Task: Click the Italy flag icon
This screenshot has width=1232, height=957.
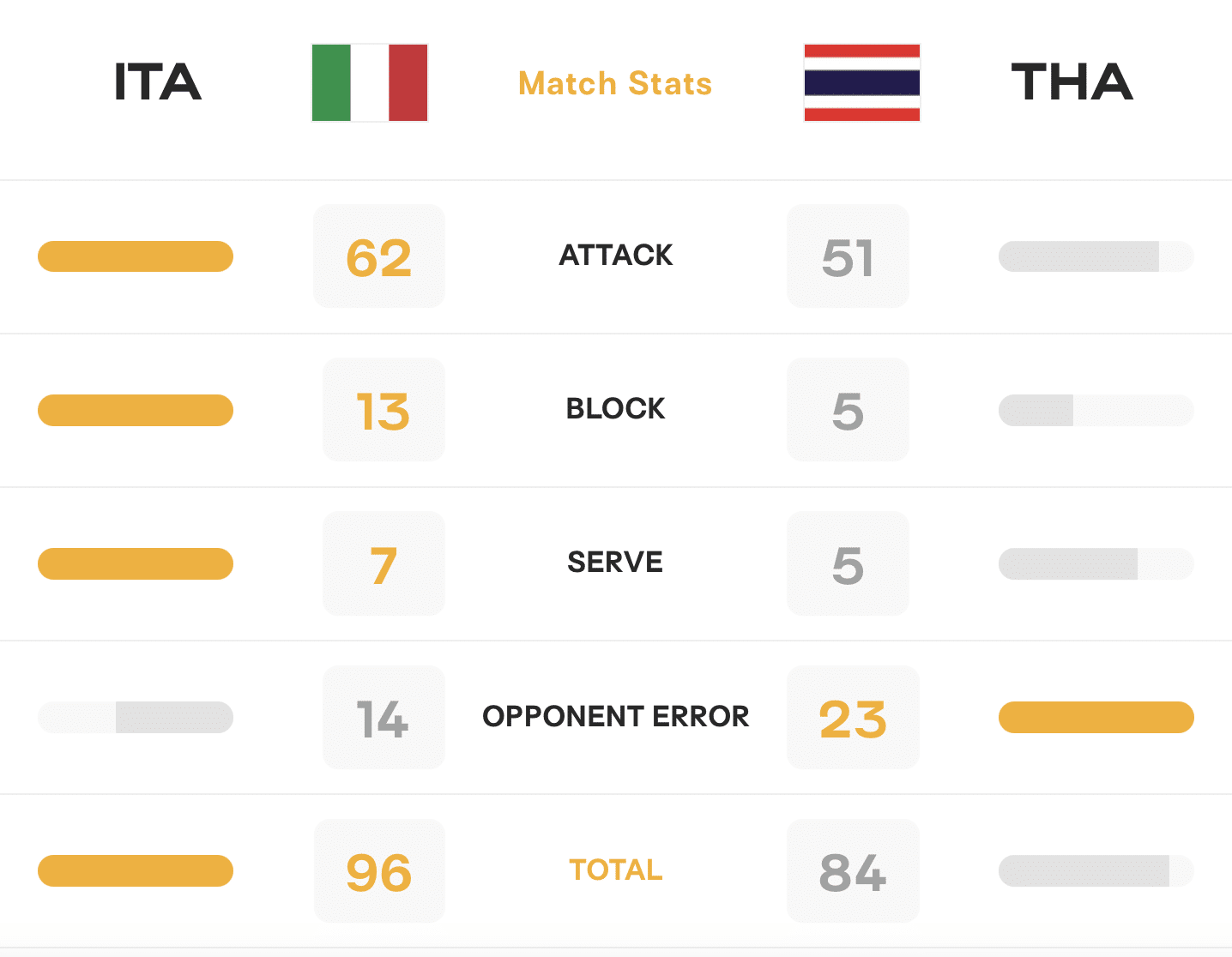Action: click(x=370, y=83)
